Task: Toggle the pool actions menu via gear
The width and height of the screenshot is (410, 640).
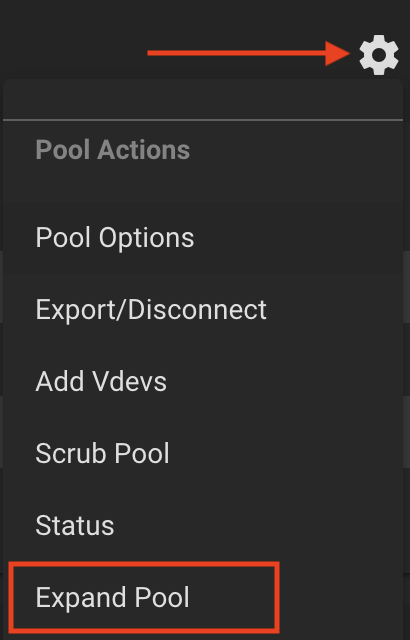Action: pyautogui.click(x=379, y=55)
